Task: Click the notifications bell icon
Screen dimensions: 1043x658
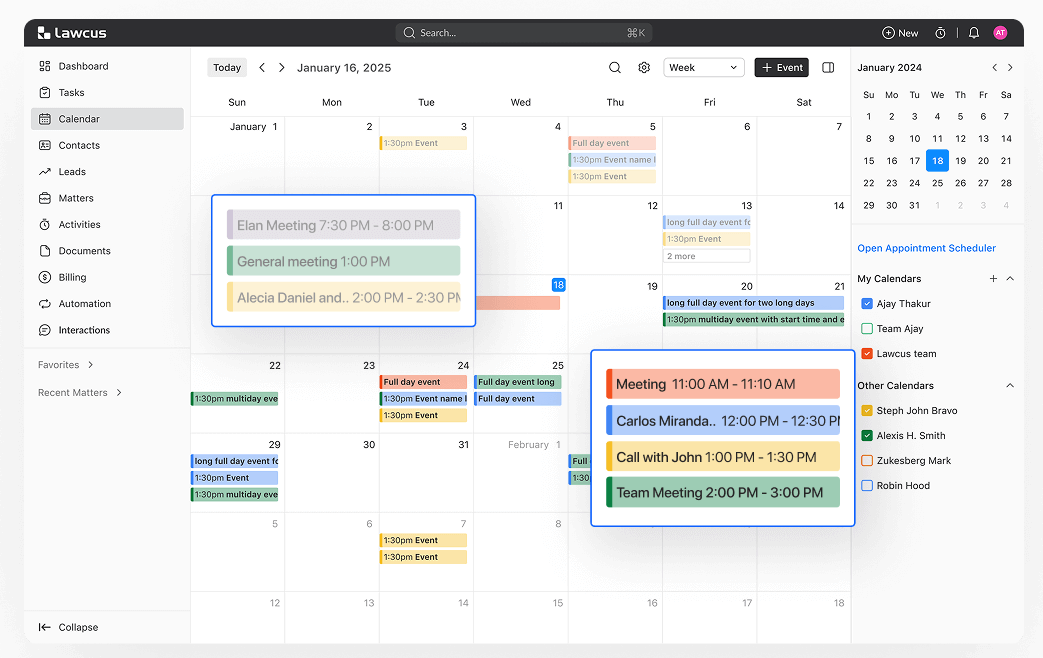Action: [x=974, y=33]
